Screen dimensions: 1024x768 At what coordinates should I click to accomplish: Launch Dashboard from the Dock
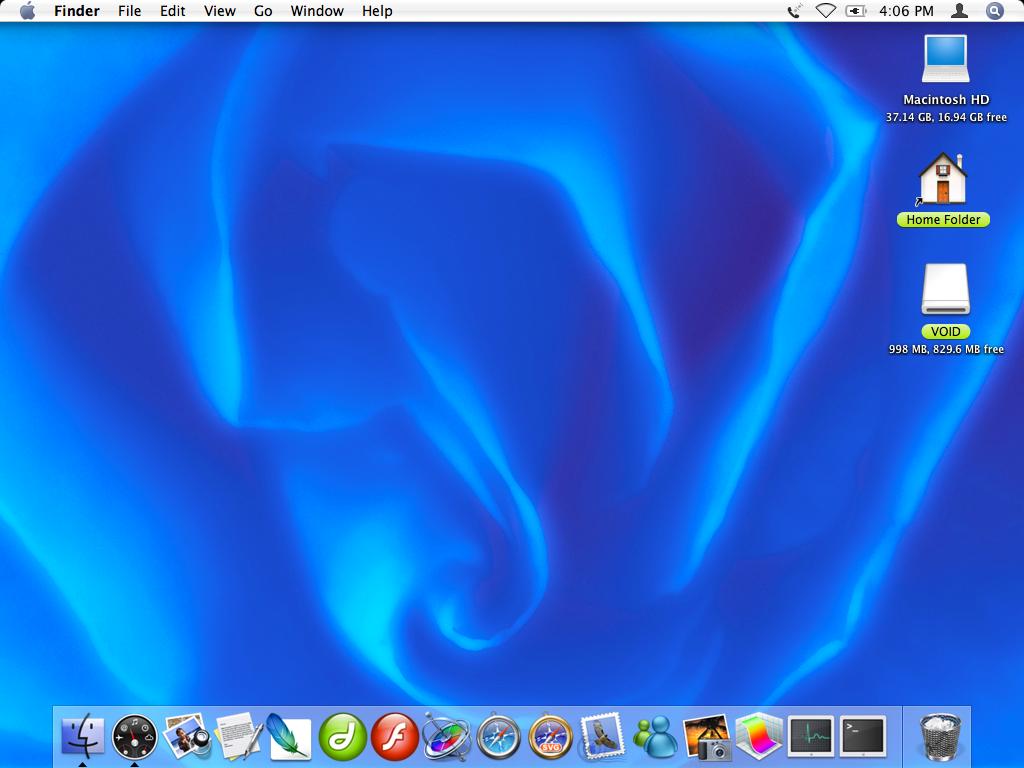tap(134, 737)
